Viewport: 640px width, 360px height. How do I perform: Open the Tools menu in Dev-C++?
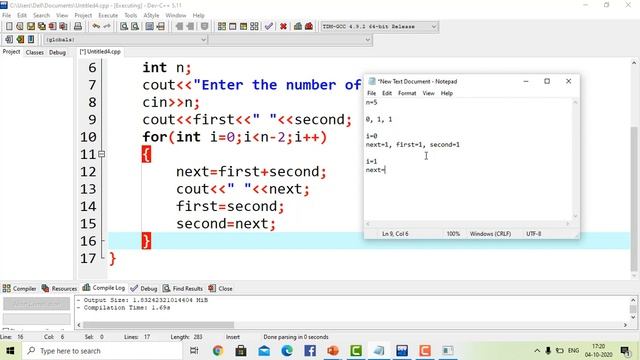(131, 15)
